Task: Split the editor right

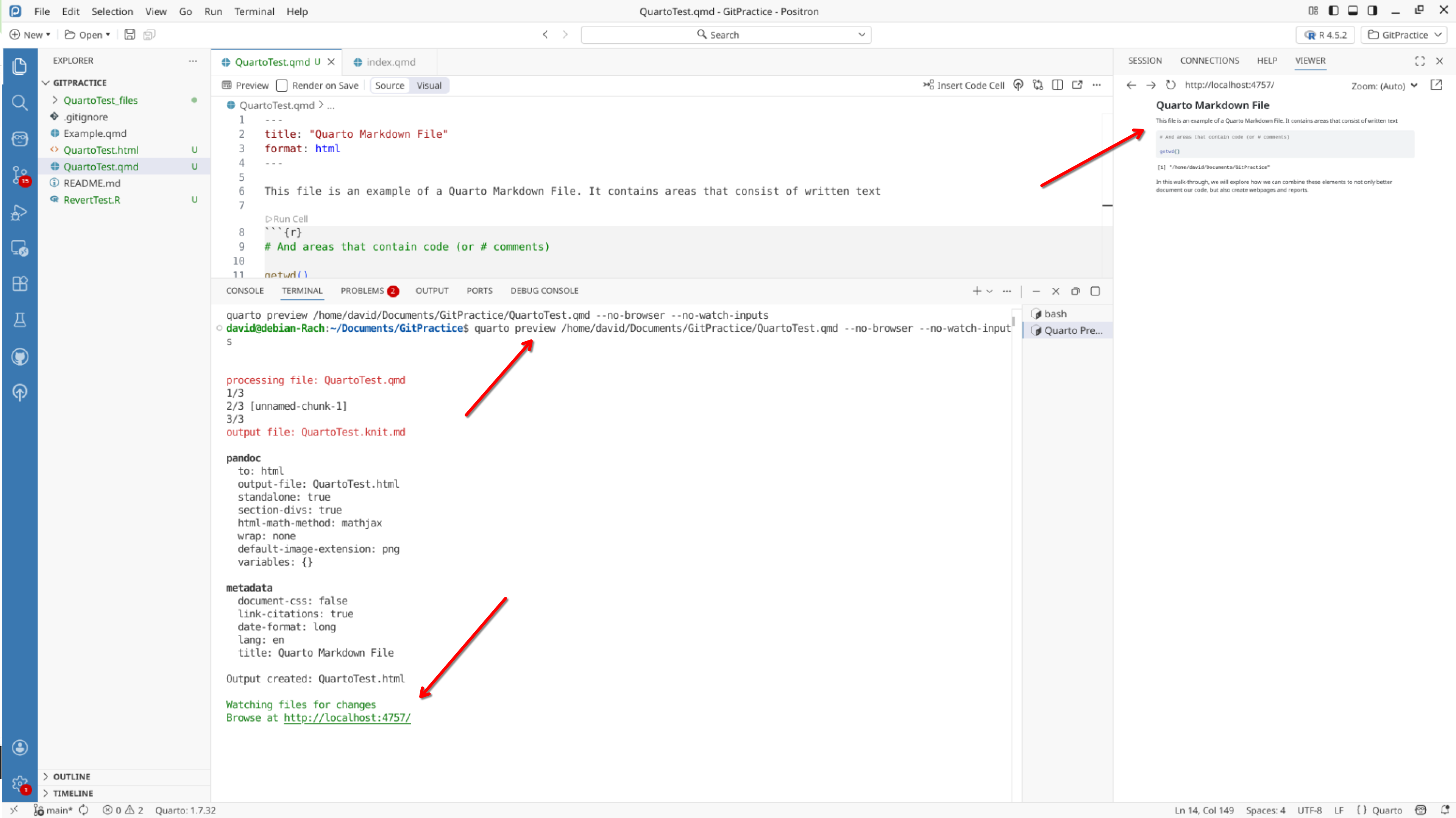Action: (x=1057, y=85)
